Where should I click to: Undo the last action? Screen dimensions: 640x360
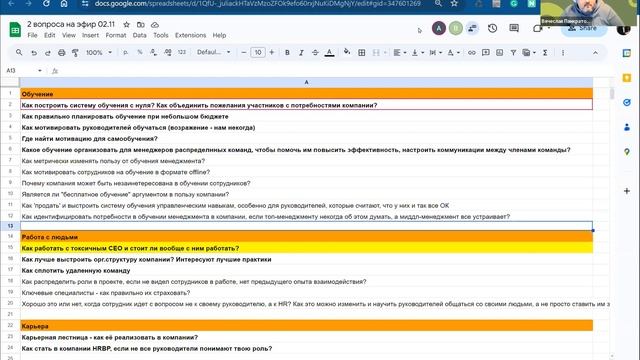pyautogui.click(x=34, y=53)
